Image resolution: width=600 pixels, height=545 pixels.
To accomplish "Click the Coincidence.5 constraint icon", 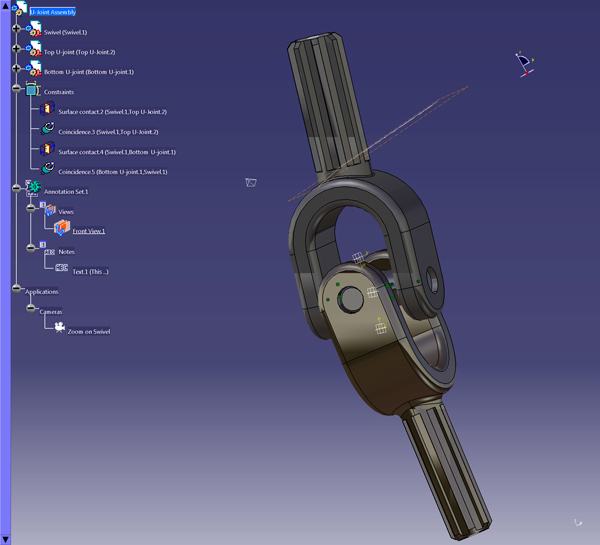I will click(47, 170).
